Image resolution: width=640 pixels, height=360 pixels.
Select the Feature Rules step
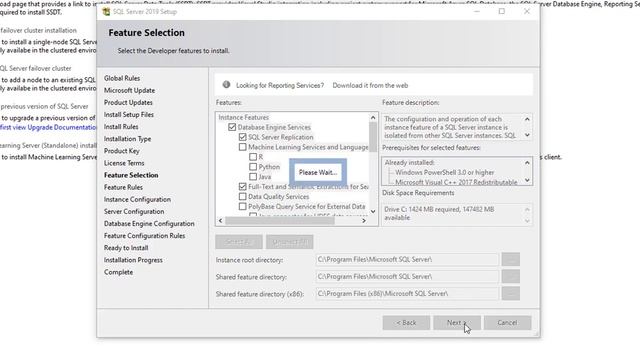point(123,187)
